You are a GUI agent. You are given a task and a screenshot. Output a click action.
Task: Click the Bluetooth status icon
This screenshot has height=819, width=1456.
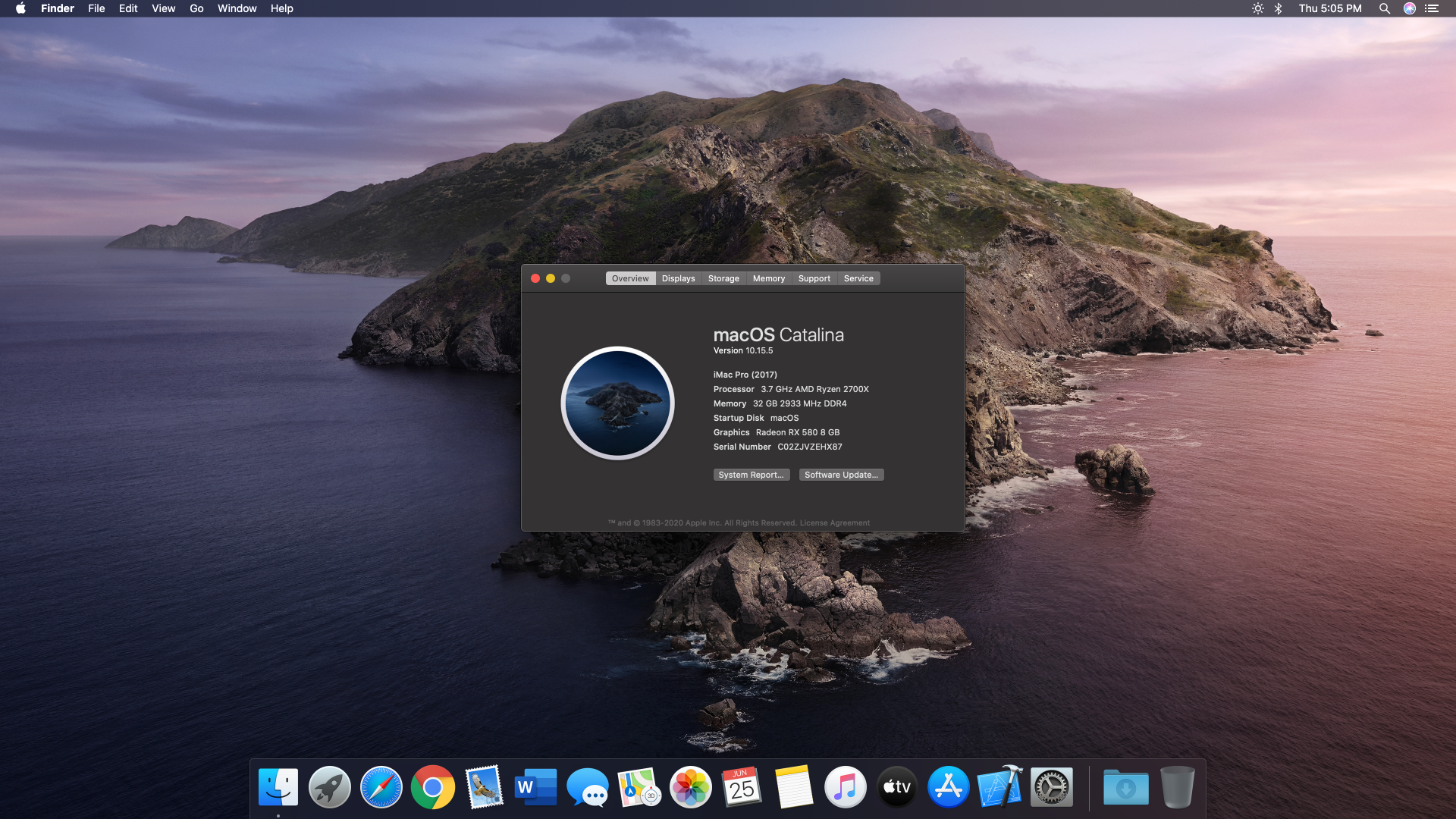[x=1278, y=8]
